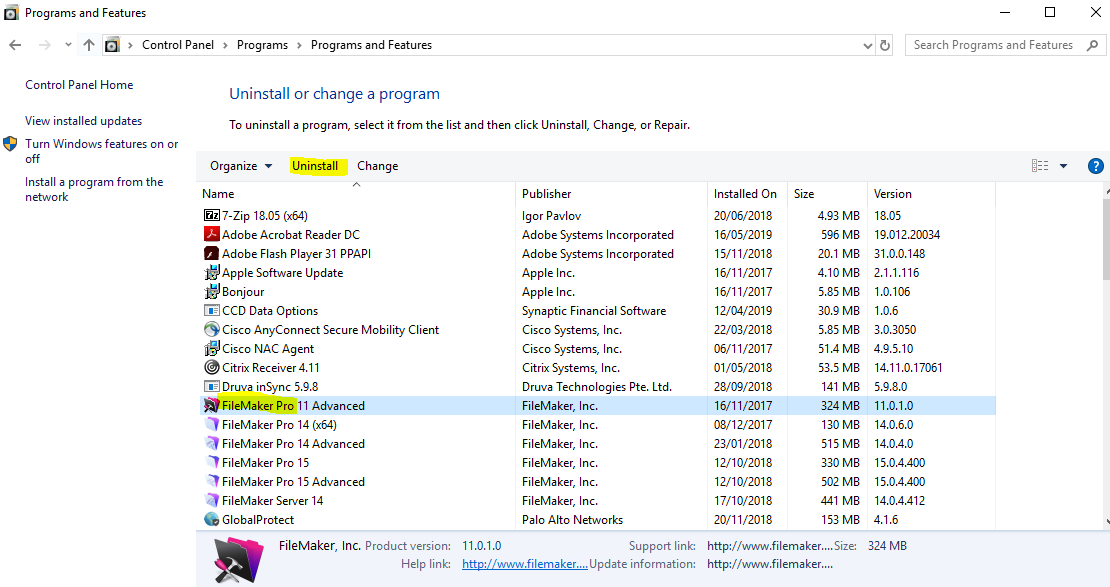Screen dimensions: 1110x587
Task: Open the Organize dropdown menu
Action: point(241,166)
